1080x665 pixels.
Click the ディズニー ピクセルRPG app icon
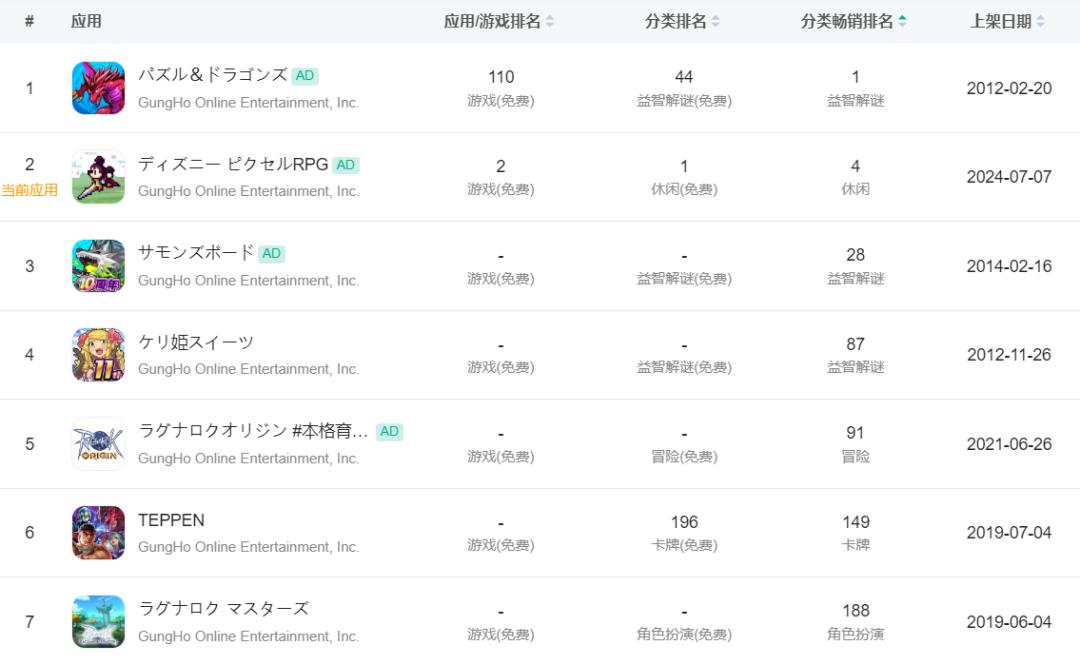point(98,177)
